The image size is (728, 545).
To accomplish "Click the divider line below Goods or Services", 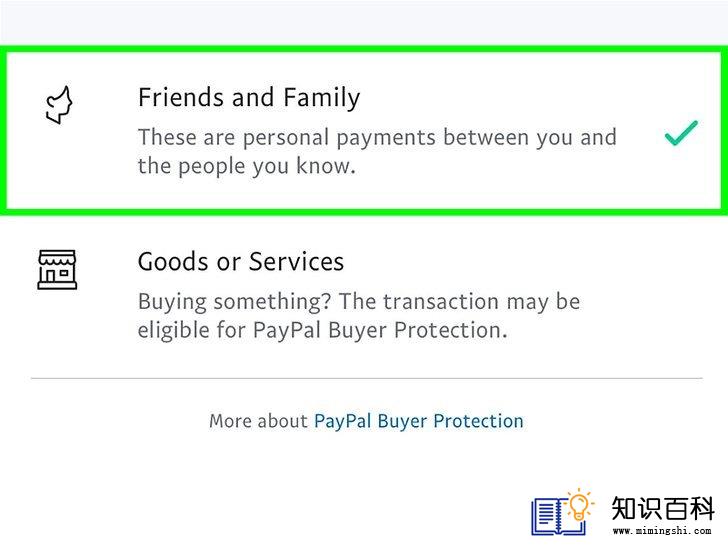I will [367, 378].
